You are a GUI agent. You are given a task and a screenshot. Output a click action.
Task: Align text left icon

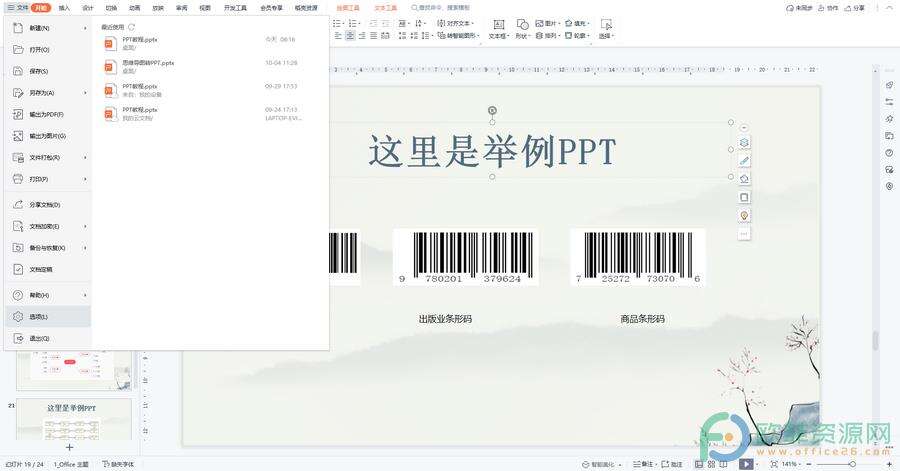click(x=338, y=36)
